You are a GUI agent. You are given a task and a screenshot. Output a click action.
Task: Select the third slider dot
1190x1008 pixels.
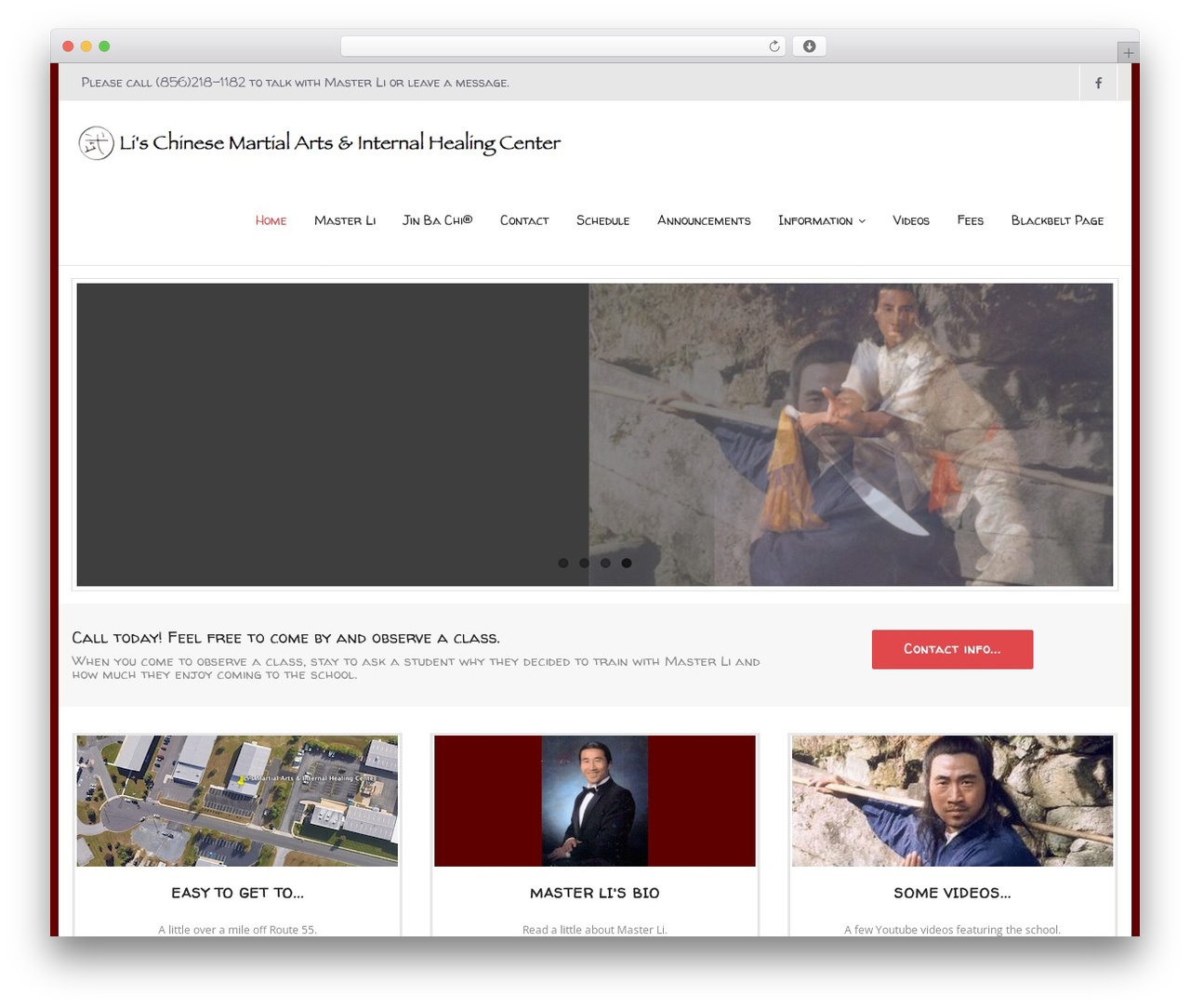(x=605, y=563)
